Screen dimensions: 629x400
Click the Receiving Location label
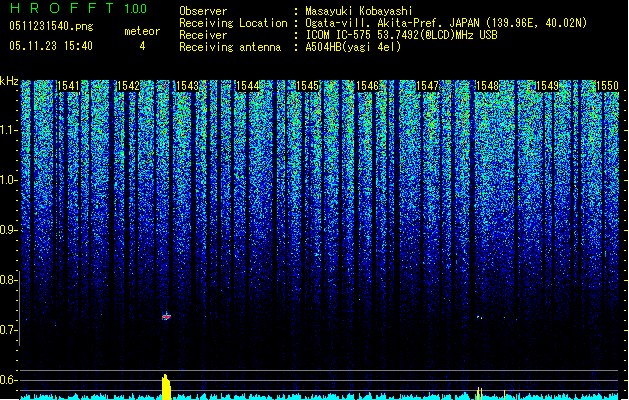(x=233, y=23)
